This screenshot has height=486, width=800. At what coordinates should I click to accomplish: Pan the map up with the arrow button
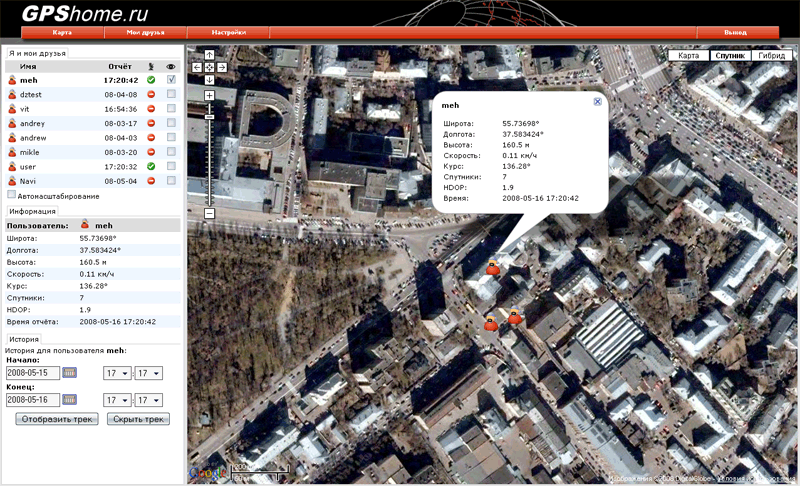coord(209,55)
